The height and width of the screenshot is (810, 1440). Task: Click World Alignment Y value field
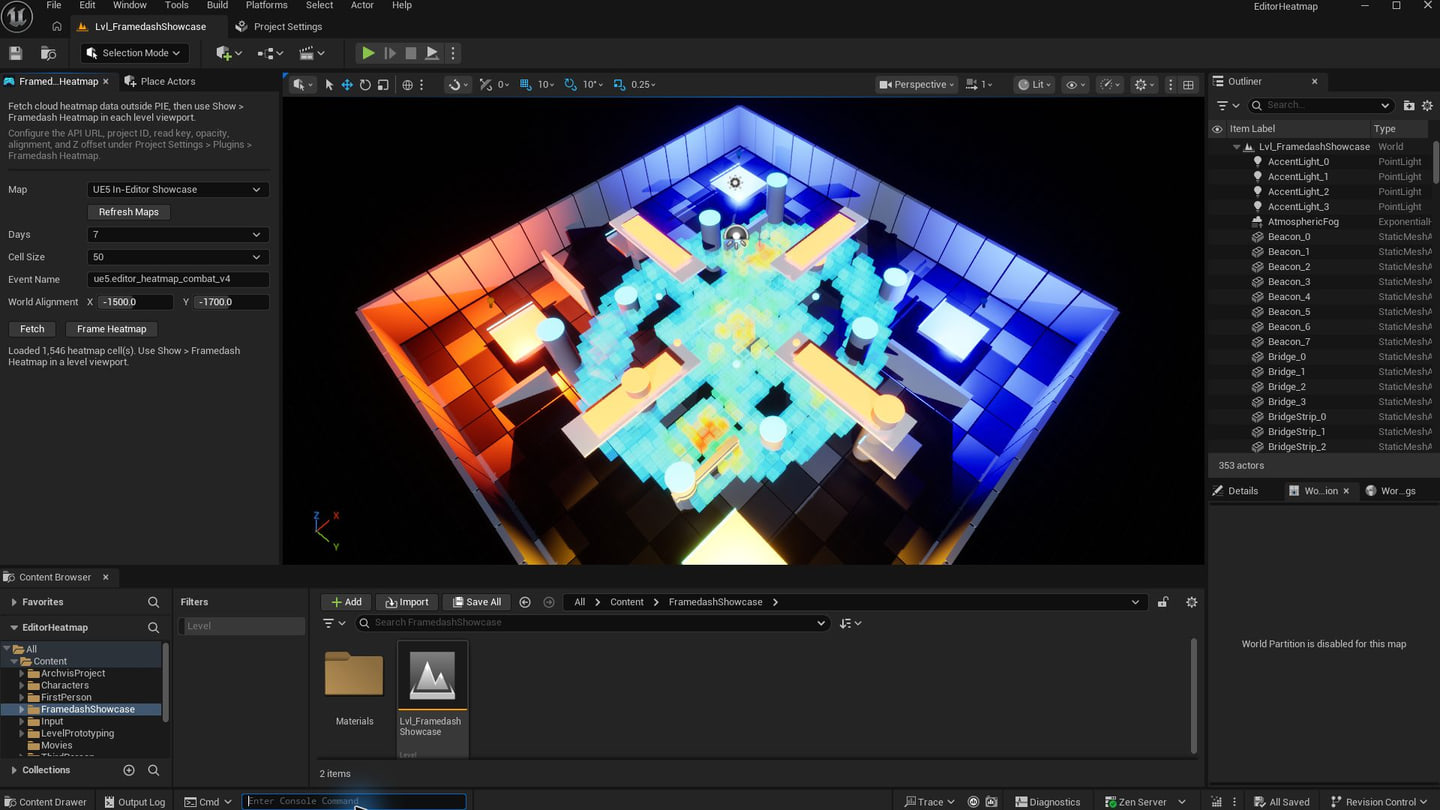pos(231,302)
